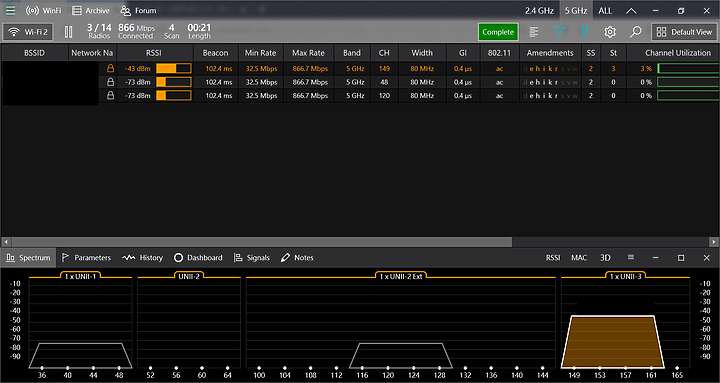
Task: Click the 1 x UNII-2 Ext band label
Action: pyautogui.click(x=401, y=276)
